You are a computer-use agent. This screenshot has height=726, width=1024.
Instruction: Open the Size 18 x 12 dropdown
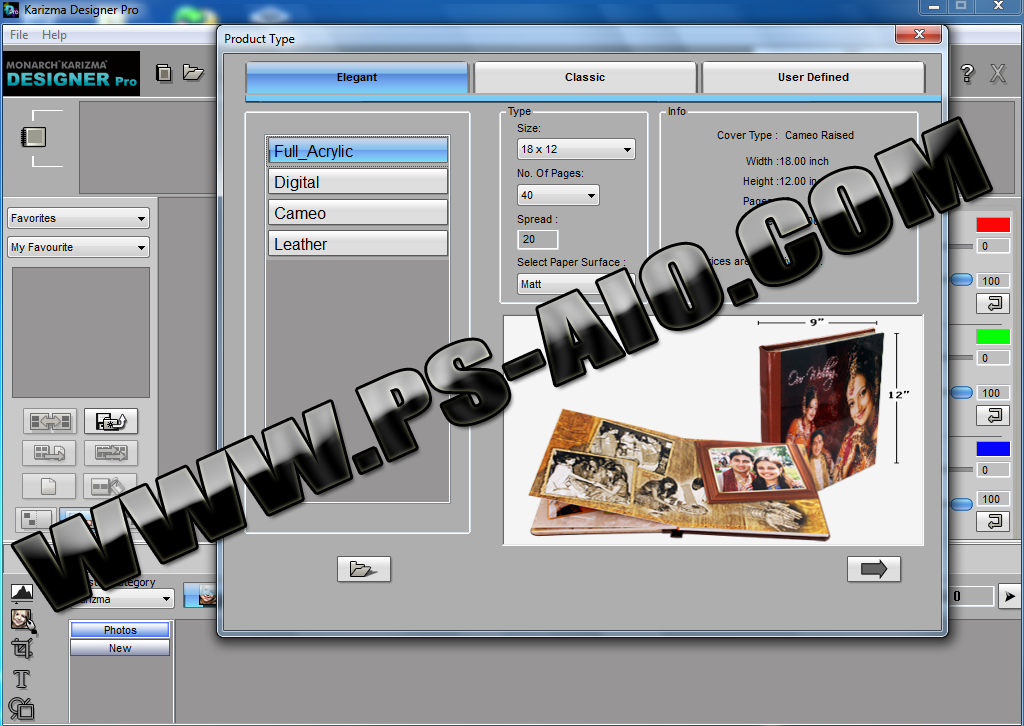click(x=576, y=150)
